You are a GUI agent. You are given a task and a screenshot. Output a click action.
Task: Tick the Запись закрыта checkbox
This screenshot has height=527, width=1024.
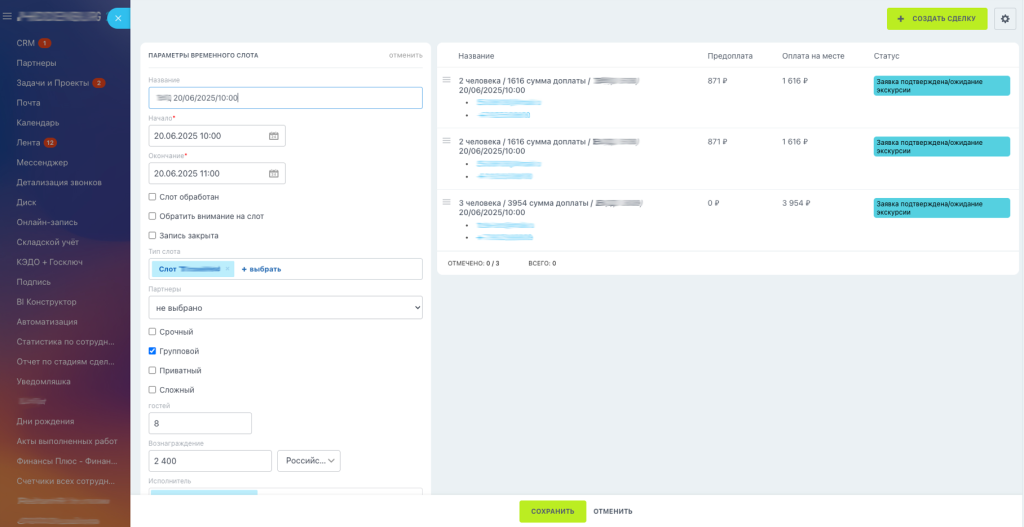pos(152,235)
